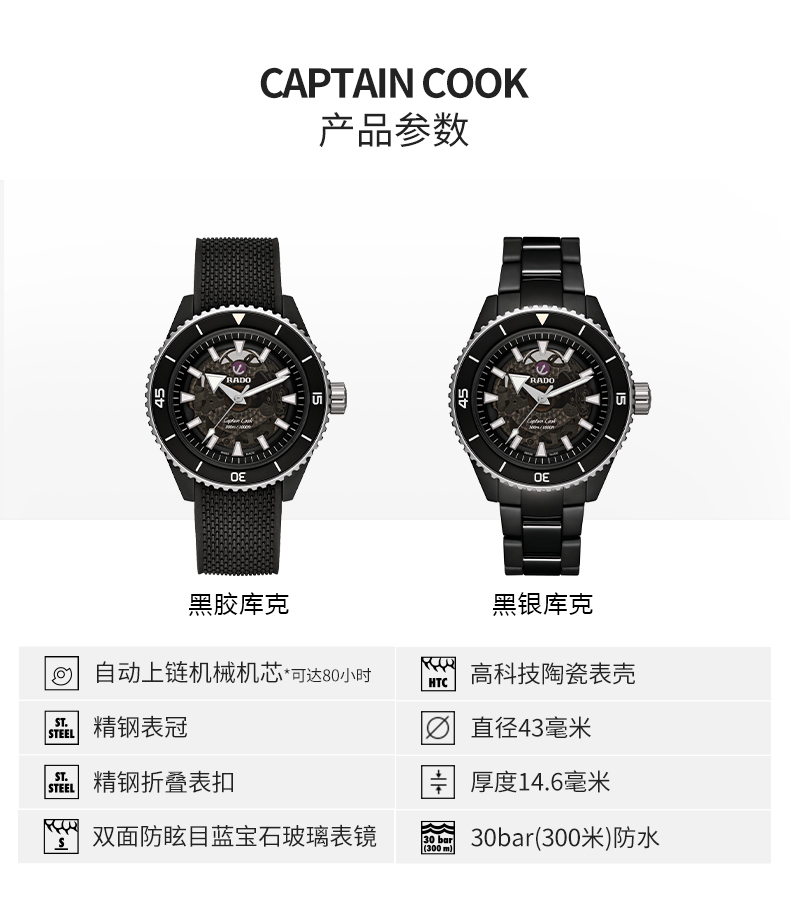Image resolution: width=790 pixels, height=918 pixels.
Task: Click the thickness arrows icon
Action: click(438, 782)
